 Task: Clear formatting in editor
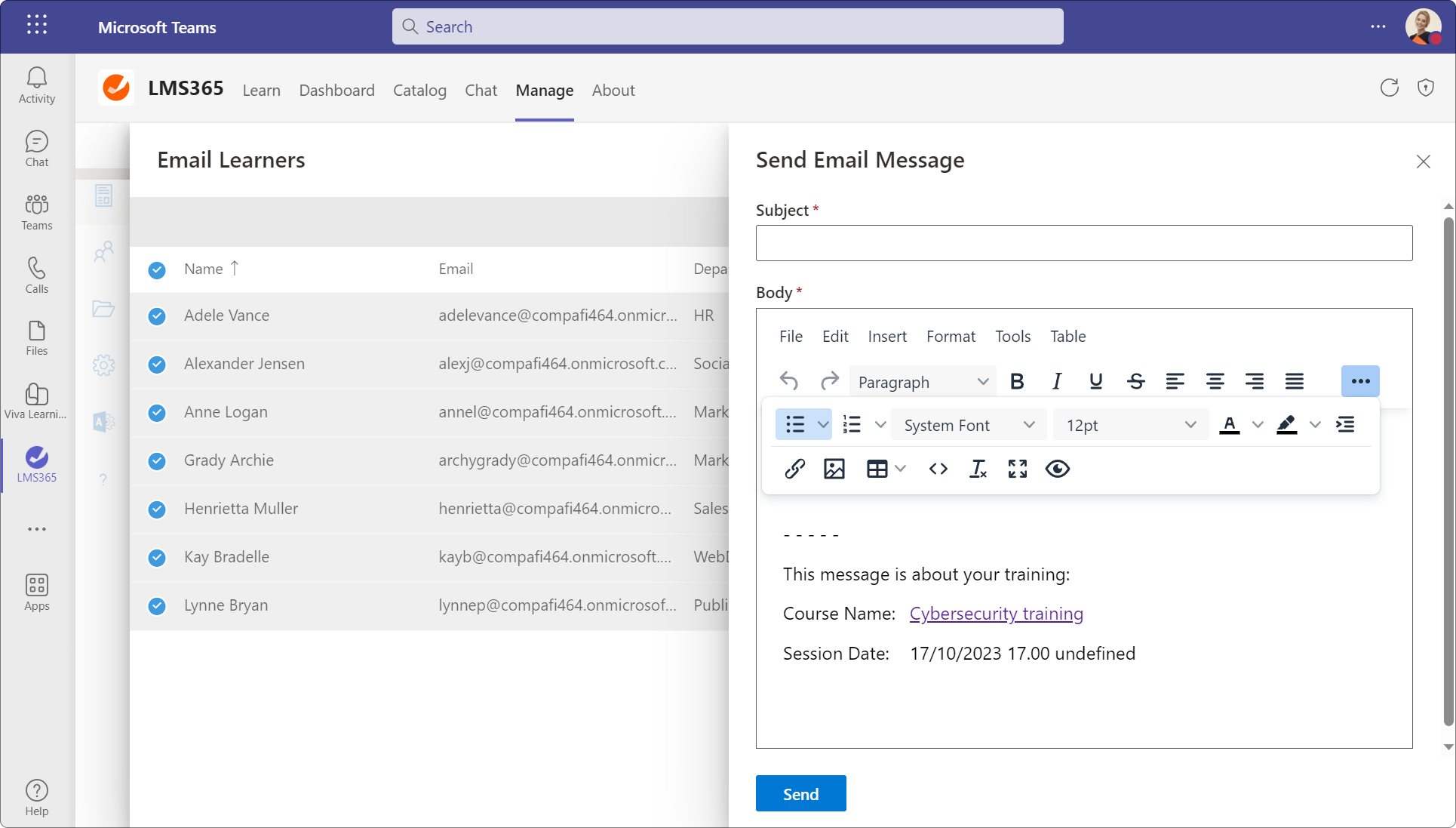[978, 469]
